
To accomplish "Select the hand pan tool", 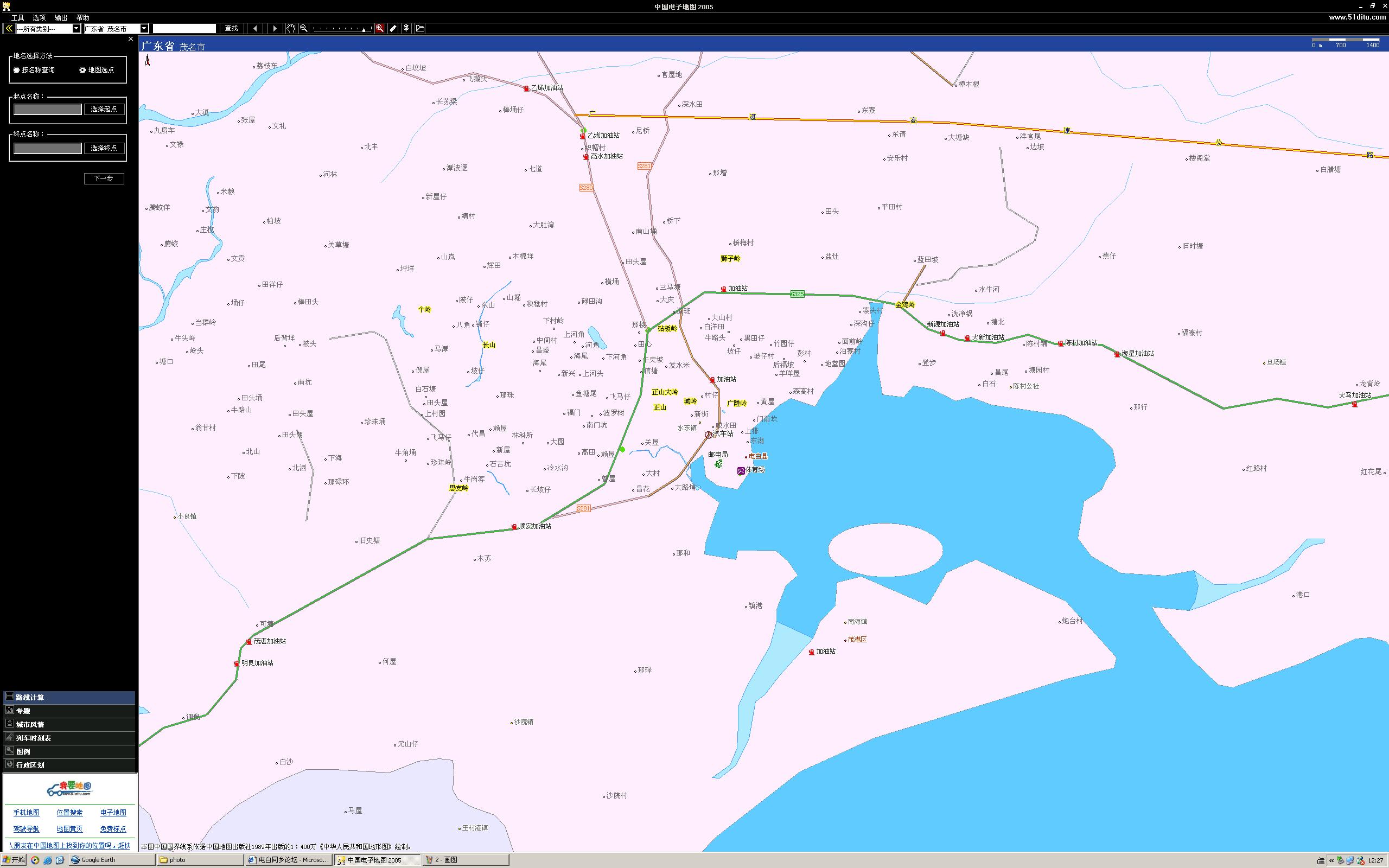I will [x=291, y=28].
